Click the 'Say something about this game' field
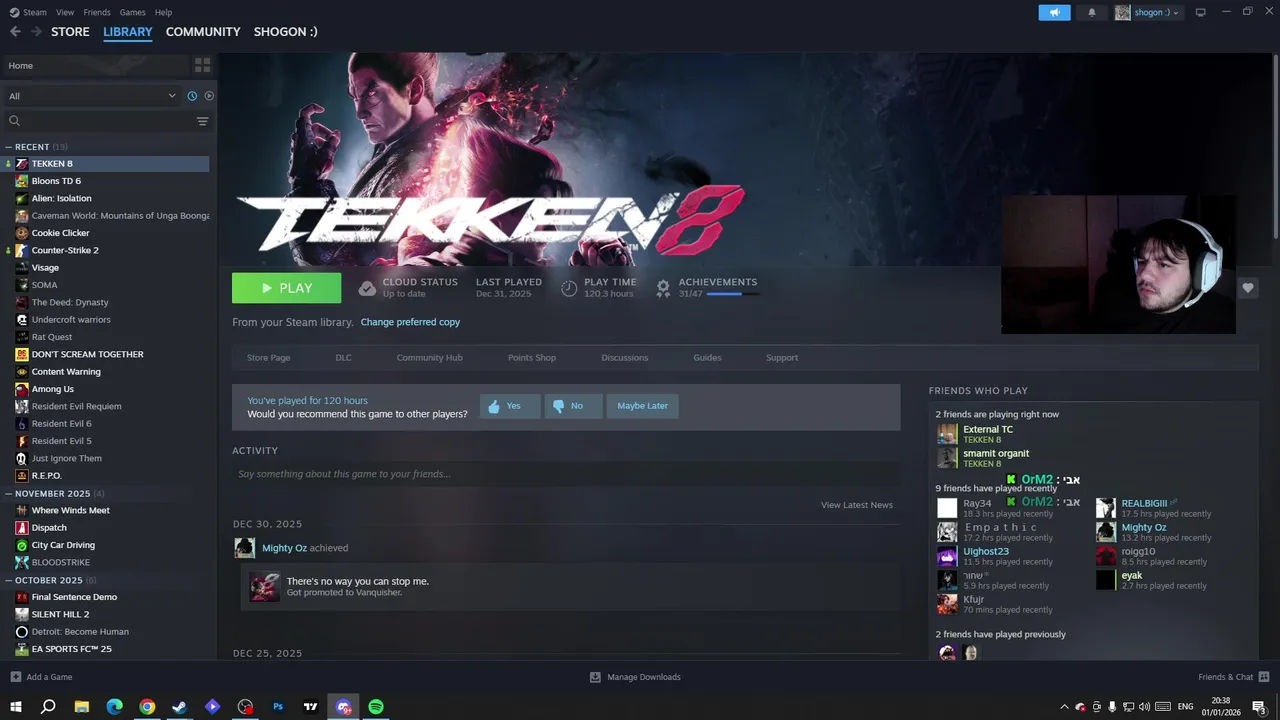Viewport: 1280px width, 720px height. coord(566,474)
